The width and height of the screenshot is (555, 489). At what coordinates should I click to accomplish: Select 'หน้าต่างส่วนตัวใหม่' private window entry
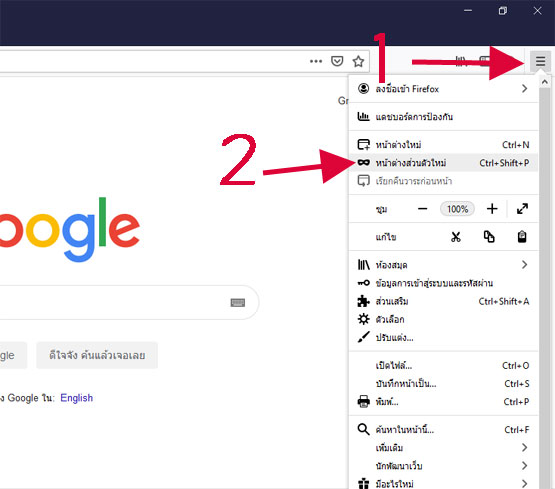coord(443,163)
